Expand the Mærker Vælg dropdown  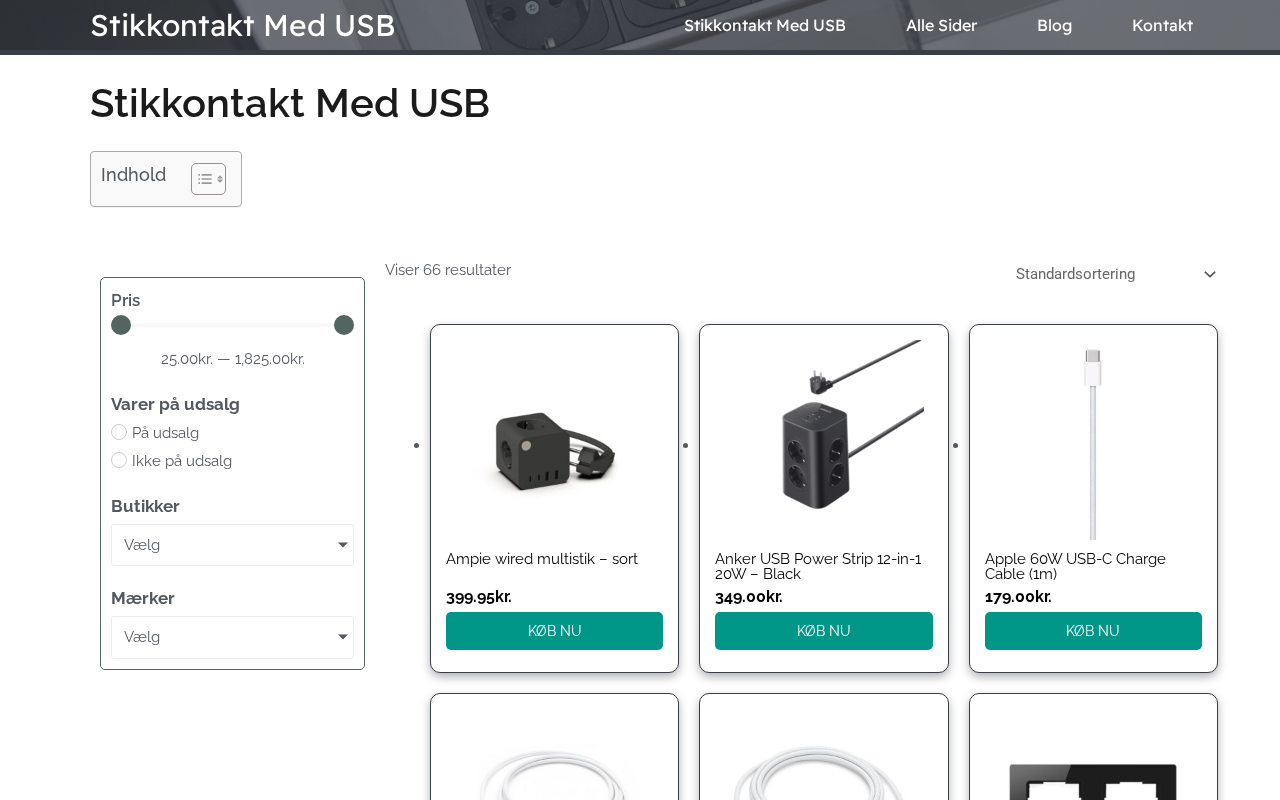[232, 637]
